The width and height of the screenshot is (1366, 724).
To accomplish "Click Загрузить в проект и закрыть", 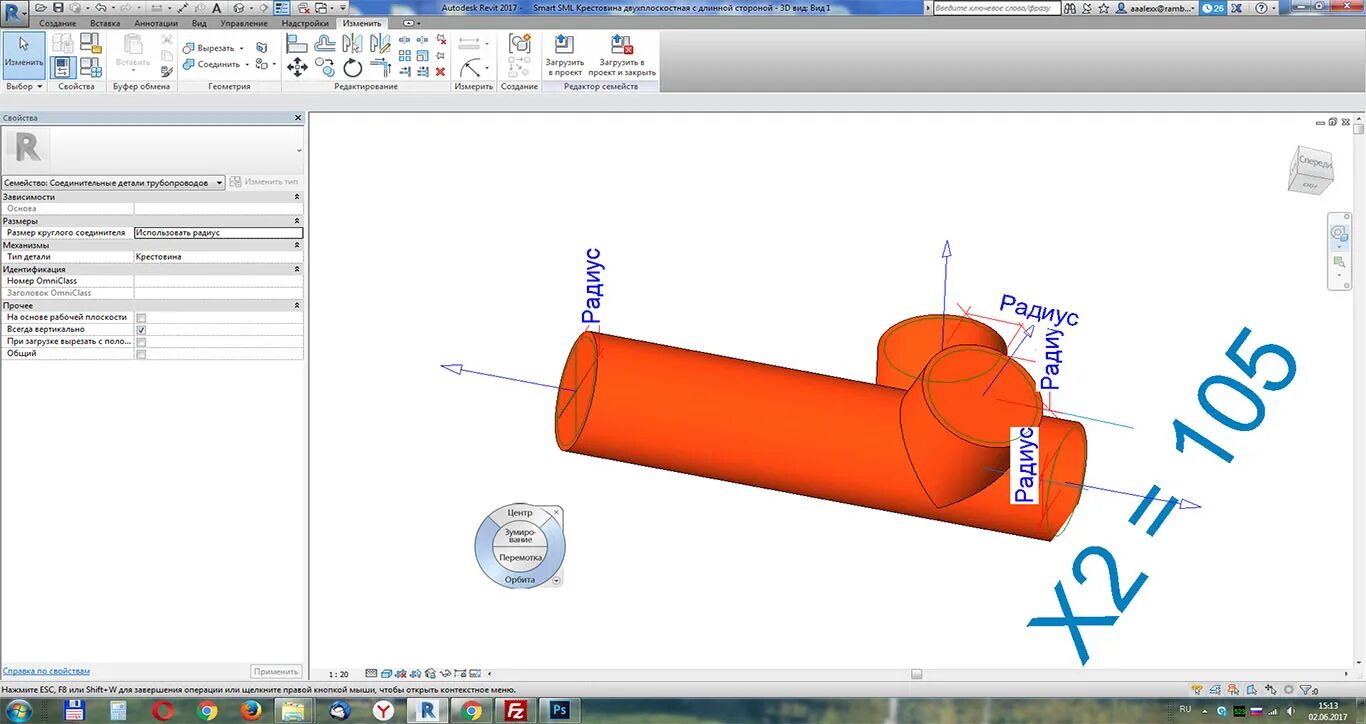I will (x=622, y=56).
